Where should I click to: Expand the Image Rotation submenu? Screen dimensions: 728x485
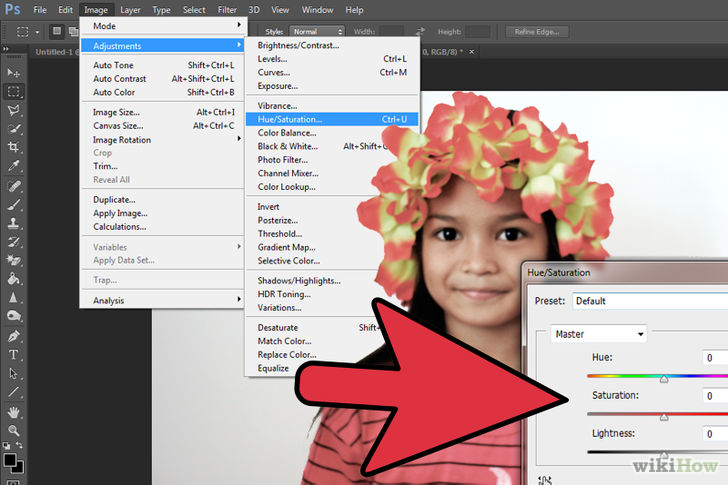(x=163, y=140)
